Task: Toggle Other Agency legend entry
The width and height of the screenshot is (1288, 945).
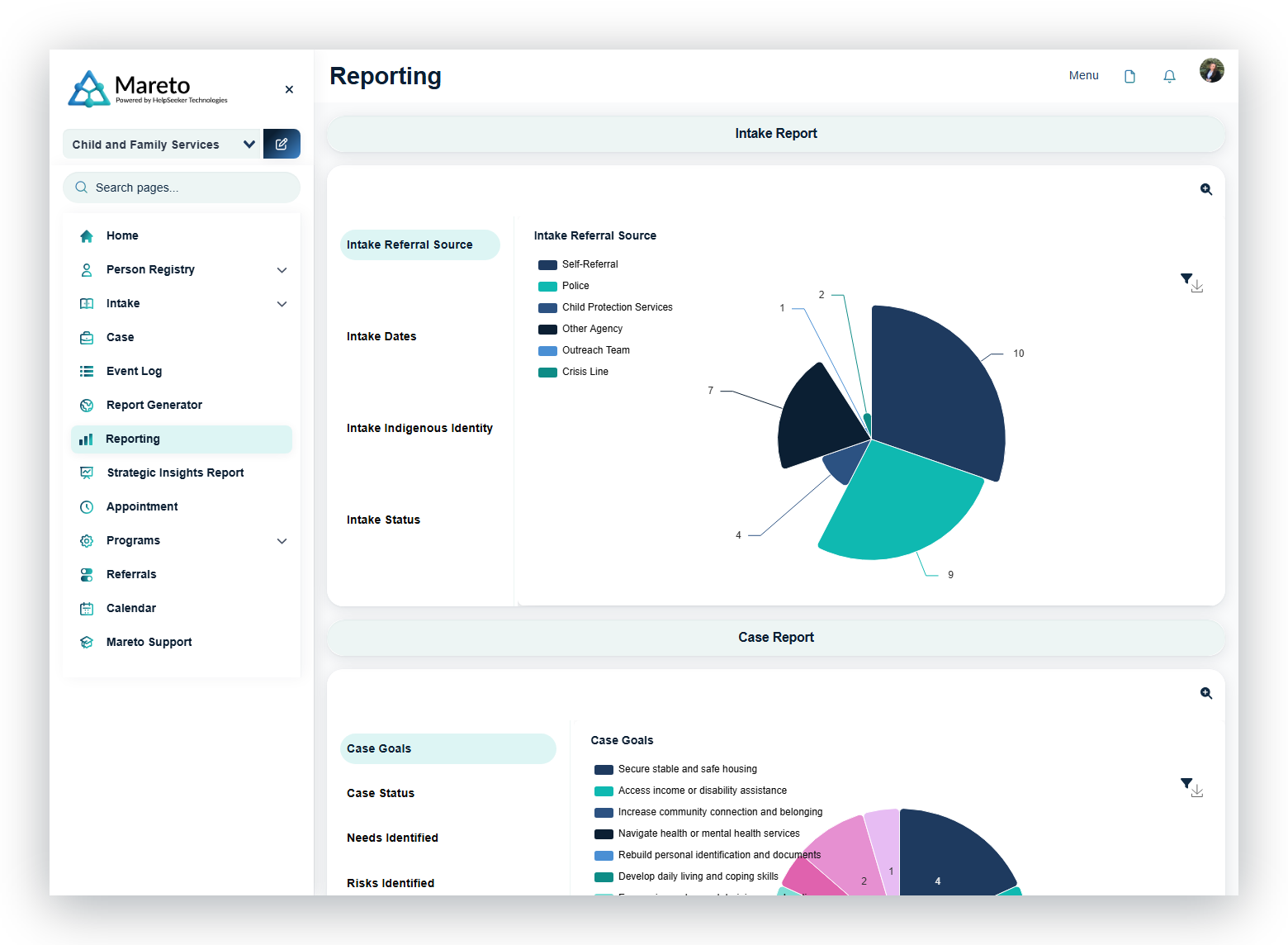Action: [580, 329]
